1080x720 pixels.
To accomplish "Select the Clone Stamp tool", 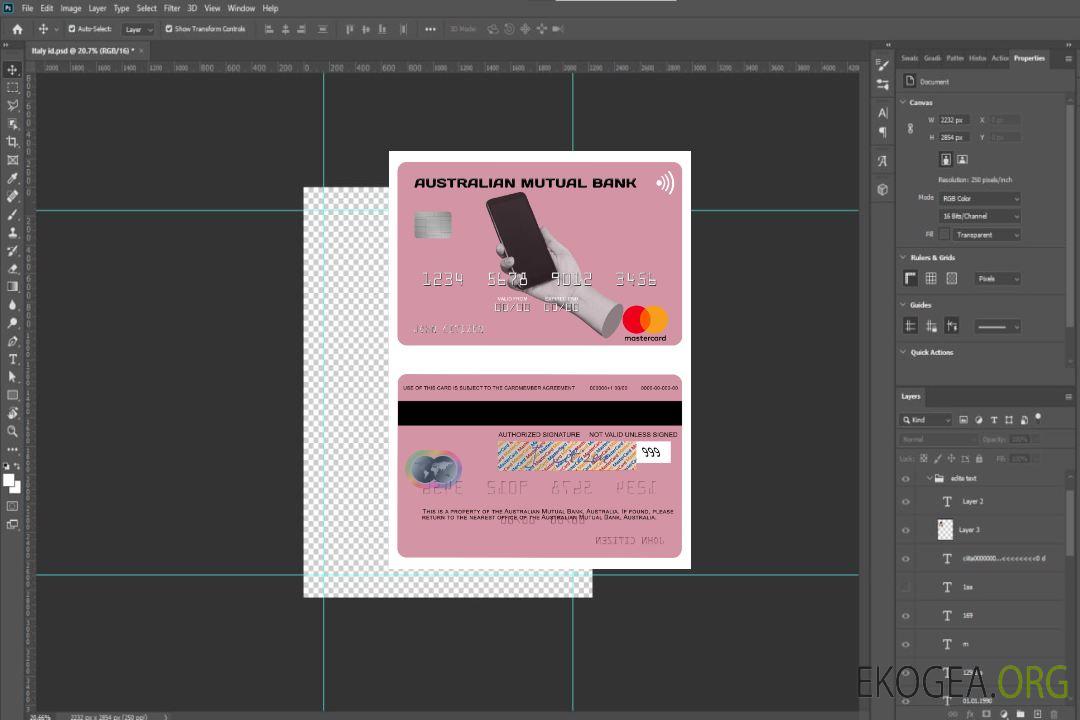I will pyautogui.click(x=12, y=233).
